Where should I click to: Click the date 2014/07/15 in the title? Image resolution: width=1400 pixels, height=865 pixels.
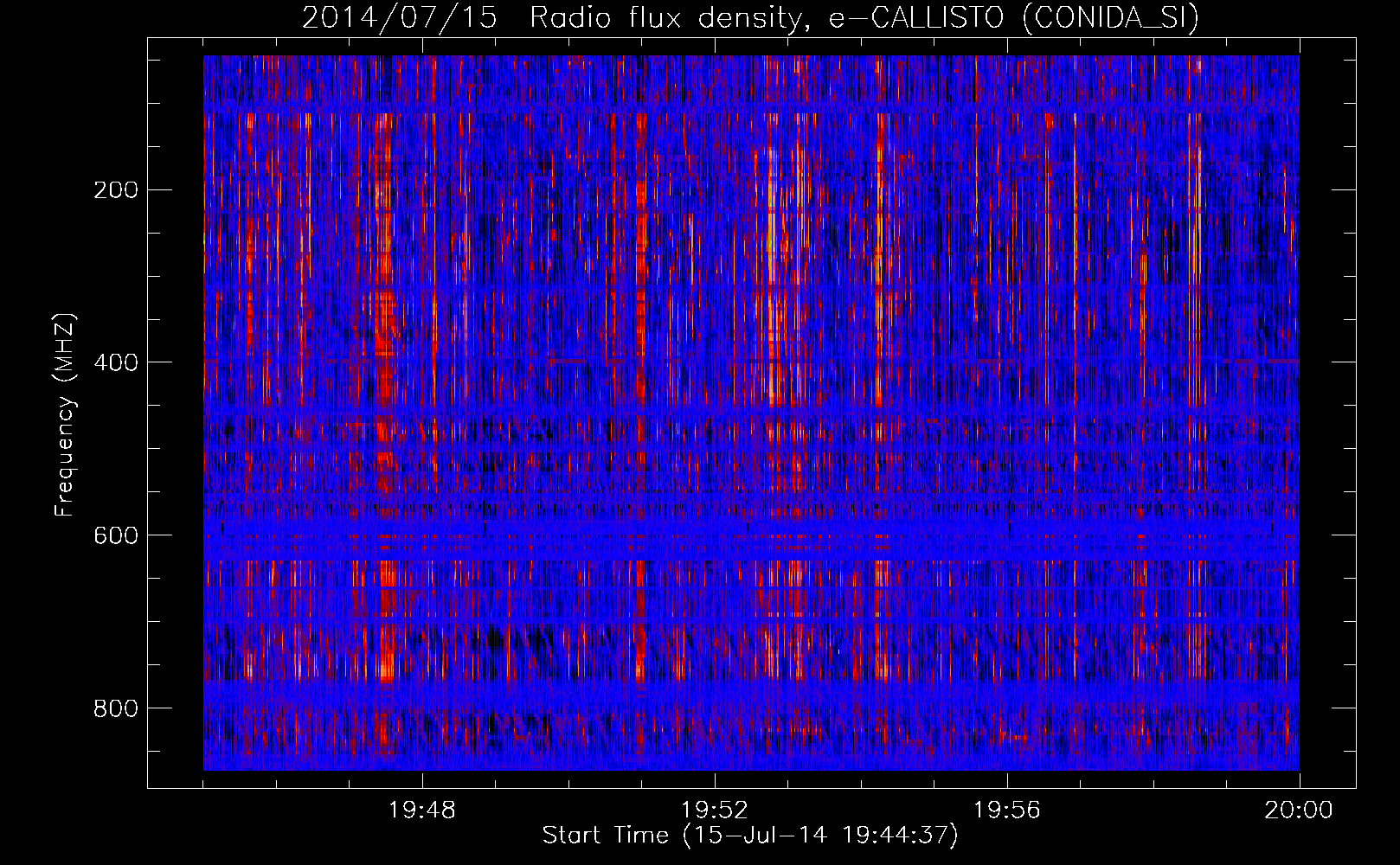400,18
